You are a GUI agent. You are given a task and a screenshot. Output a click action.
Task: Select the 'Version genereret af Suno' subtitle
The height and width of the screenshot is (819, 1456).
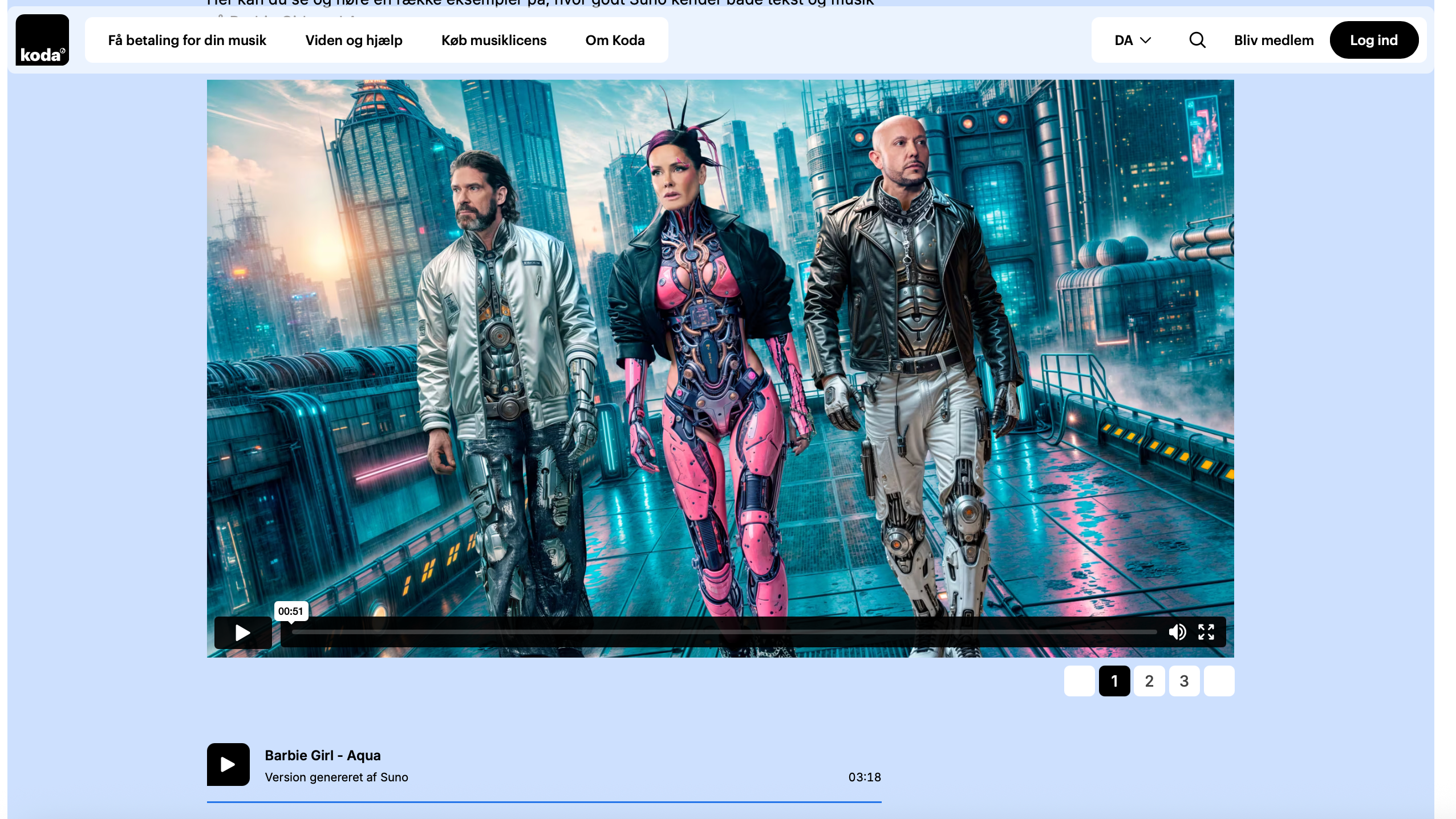336,777
